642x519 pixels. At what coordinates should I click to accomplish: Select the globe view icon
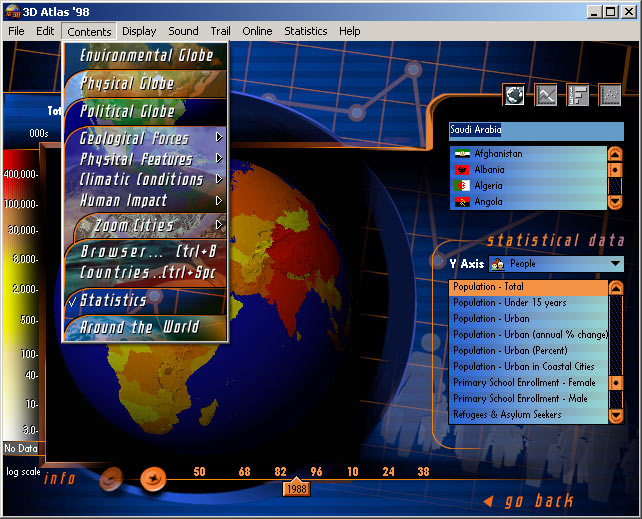[514, 95]
